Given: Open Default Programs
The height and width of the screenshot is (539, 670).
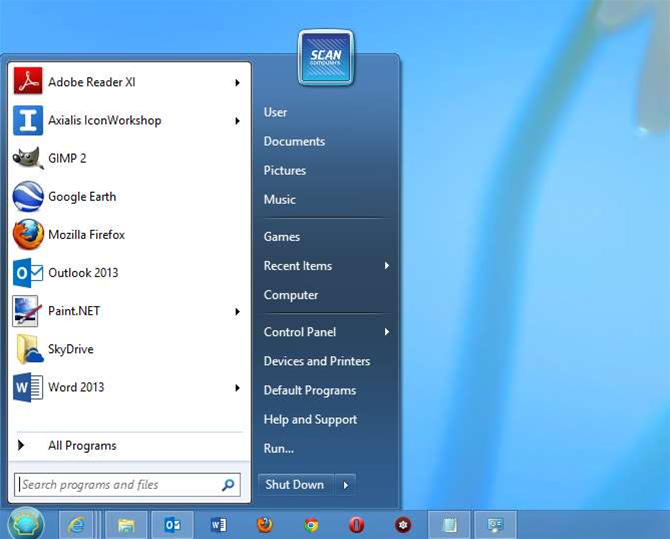Looking at the screenshot, I should 310,391.
